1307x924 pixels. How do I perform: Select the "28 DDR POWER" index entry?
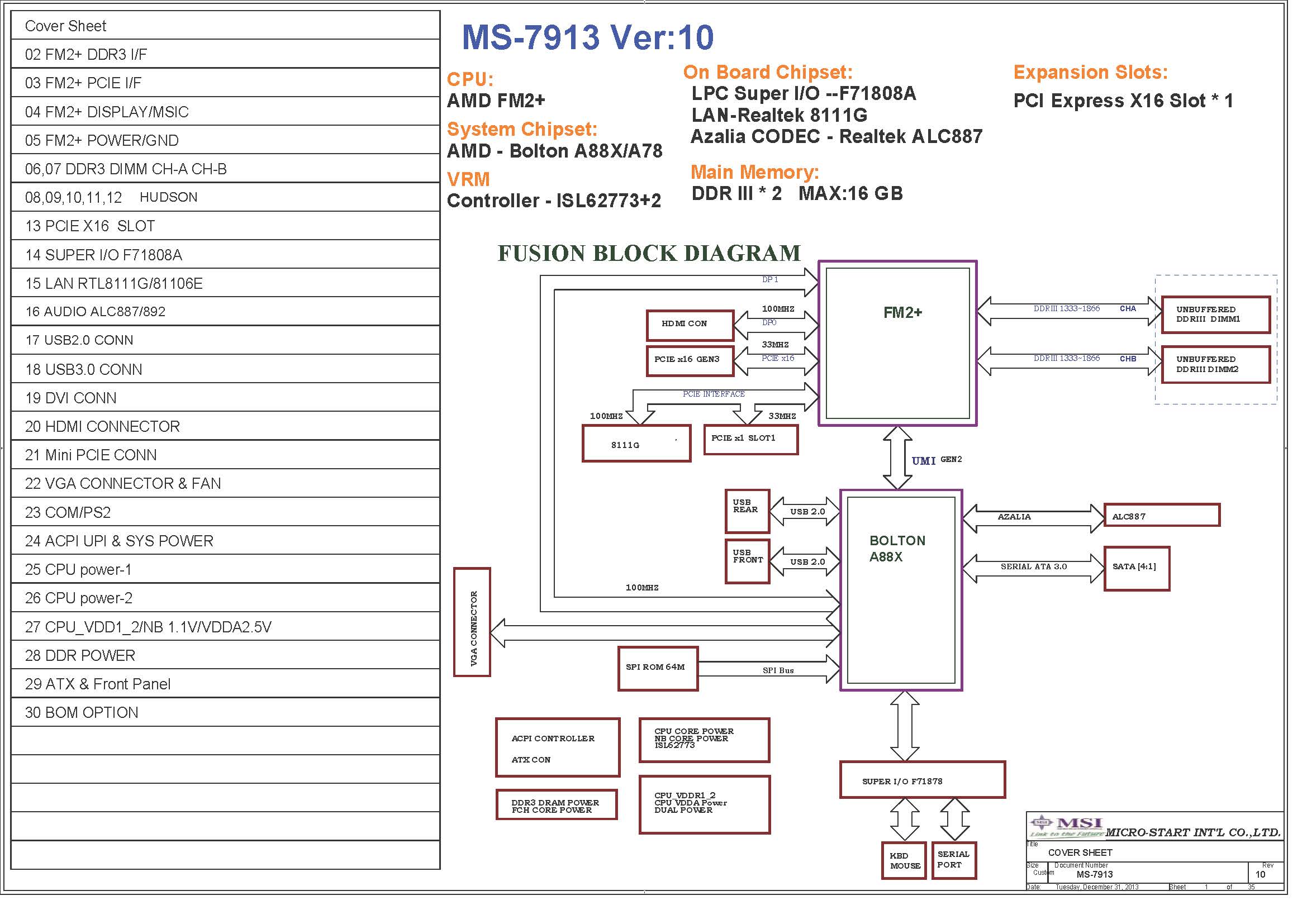coord(225,655)
